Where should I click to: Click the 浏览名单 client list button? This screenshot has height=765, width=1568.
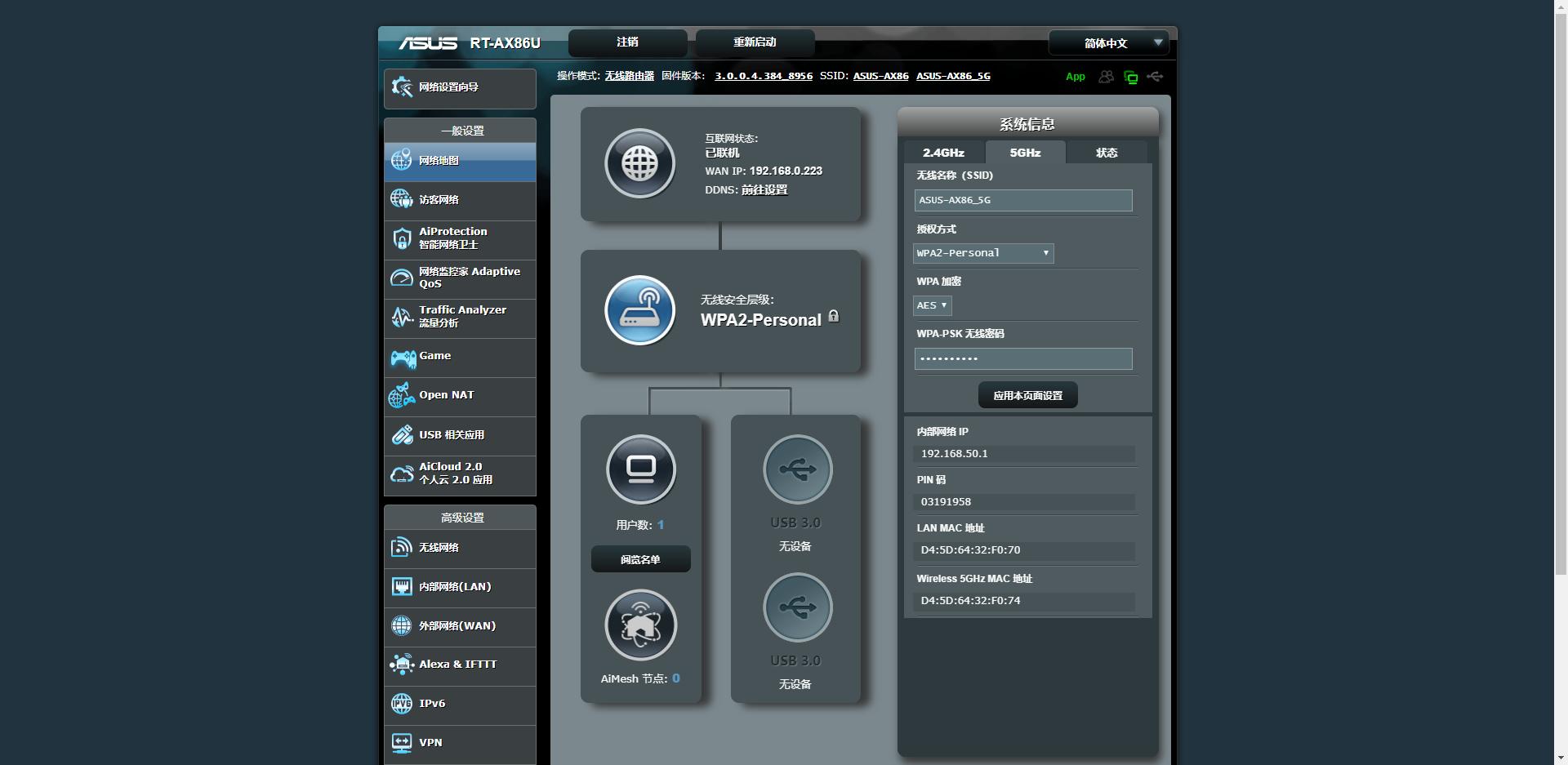point(640,559)
